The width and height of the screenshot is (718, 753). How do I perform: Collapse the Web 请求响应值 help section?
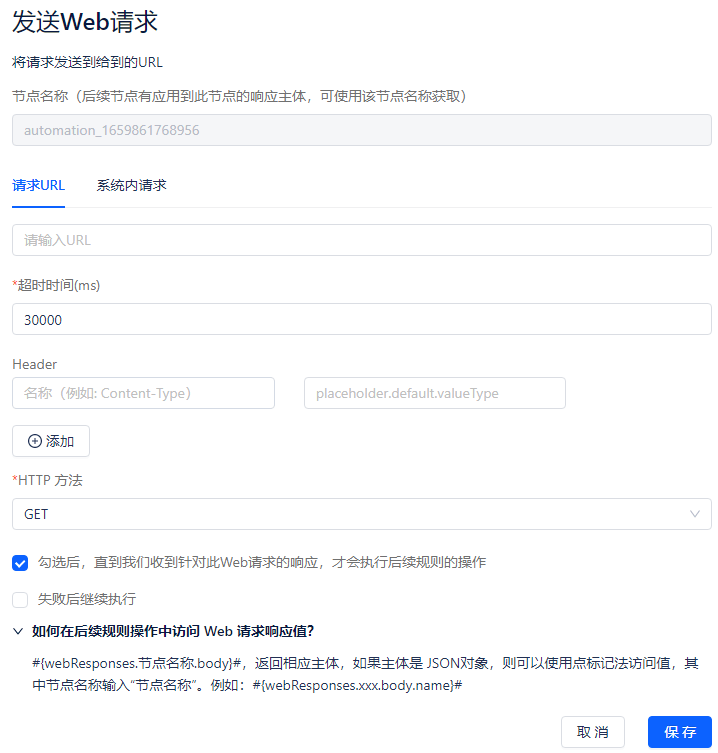tap(18, 631)
